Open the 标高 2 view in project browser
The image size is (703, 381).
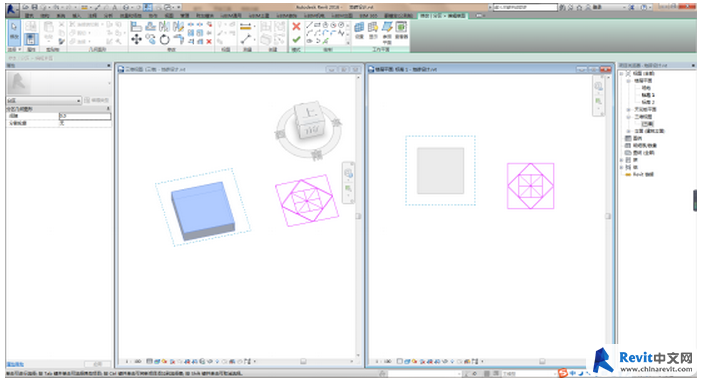tap(648, 102)
